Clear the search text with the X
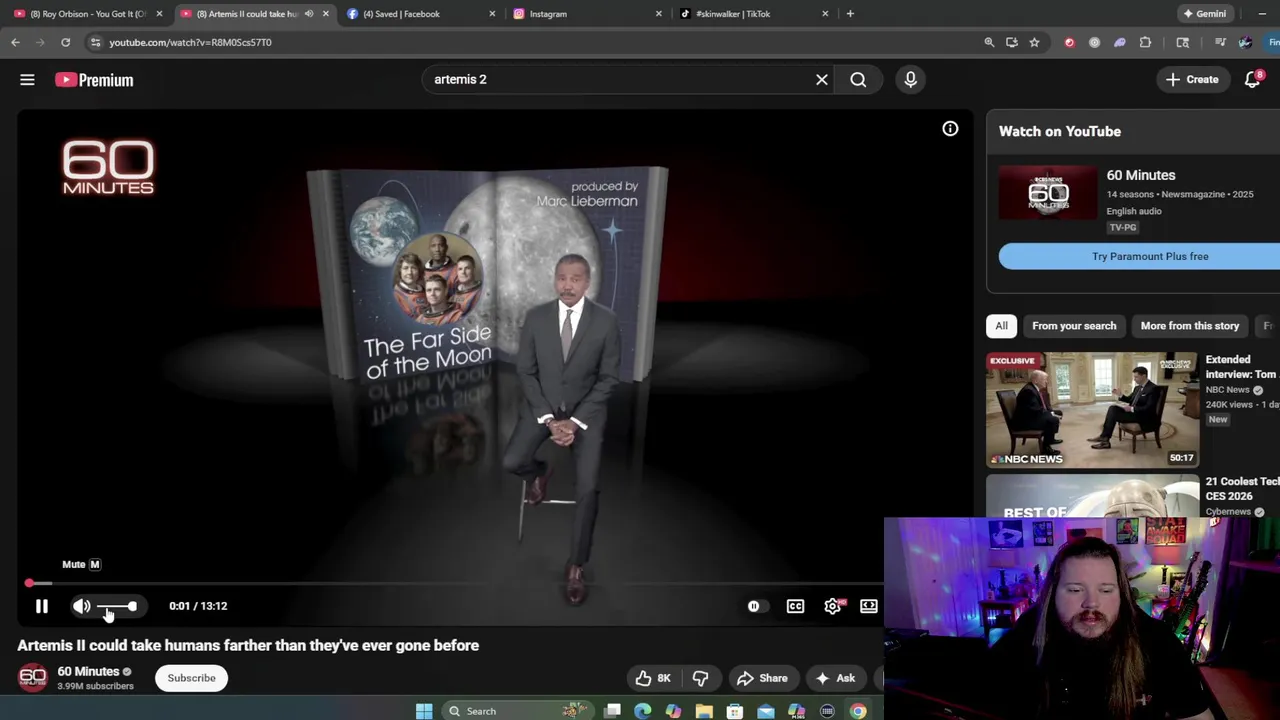The image size is (1280, 720). click(x=822, y=79)
